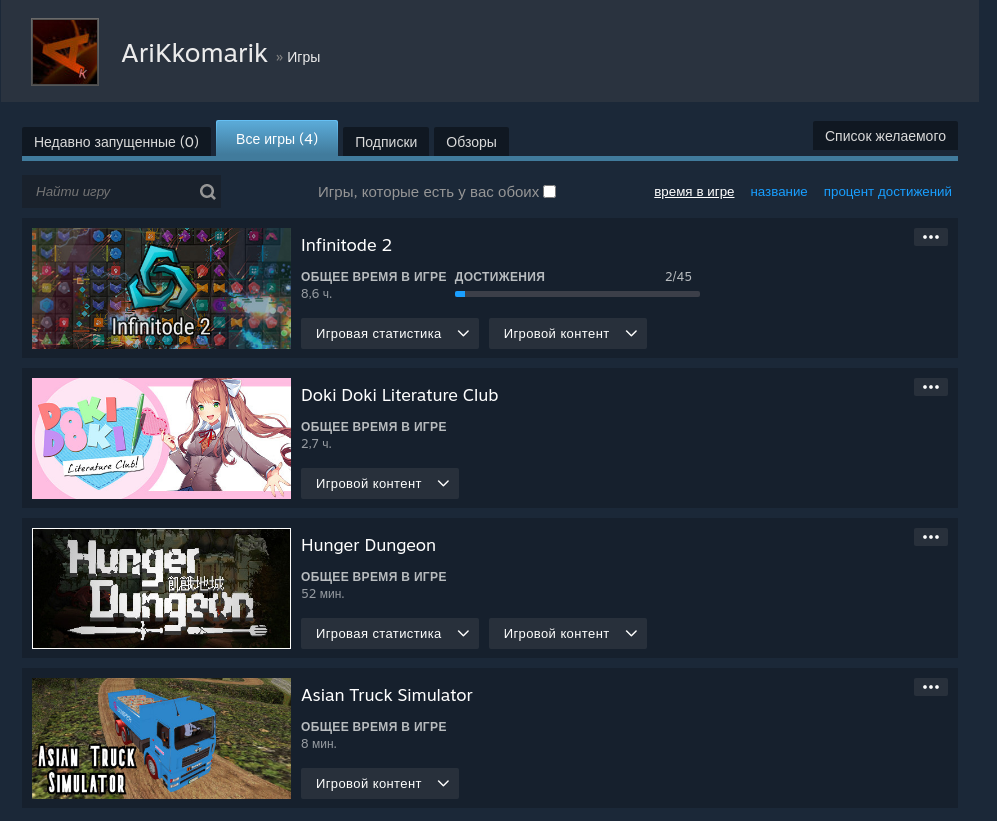Screen dimensions: 997x821
Task: Expand Игровая статистика under Infinitode 2
Action: click(390, 334)
